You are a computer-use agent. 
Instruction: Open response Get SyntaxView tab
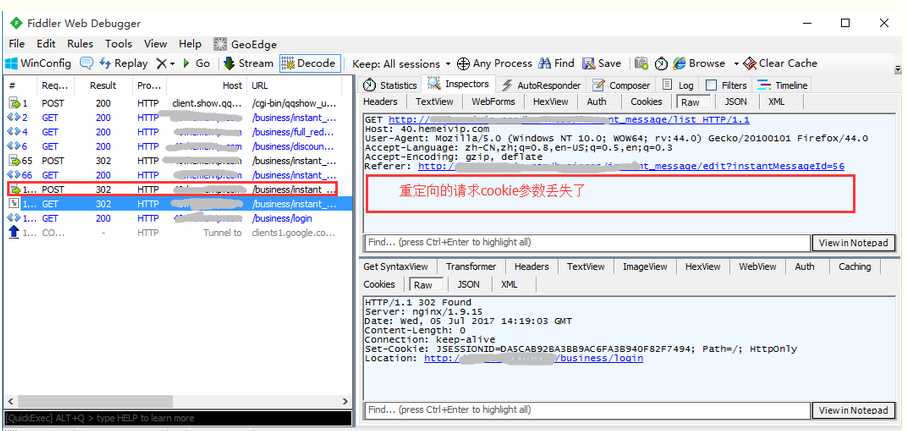point(396,266)
